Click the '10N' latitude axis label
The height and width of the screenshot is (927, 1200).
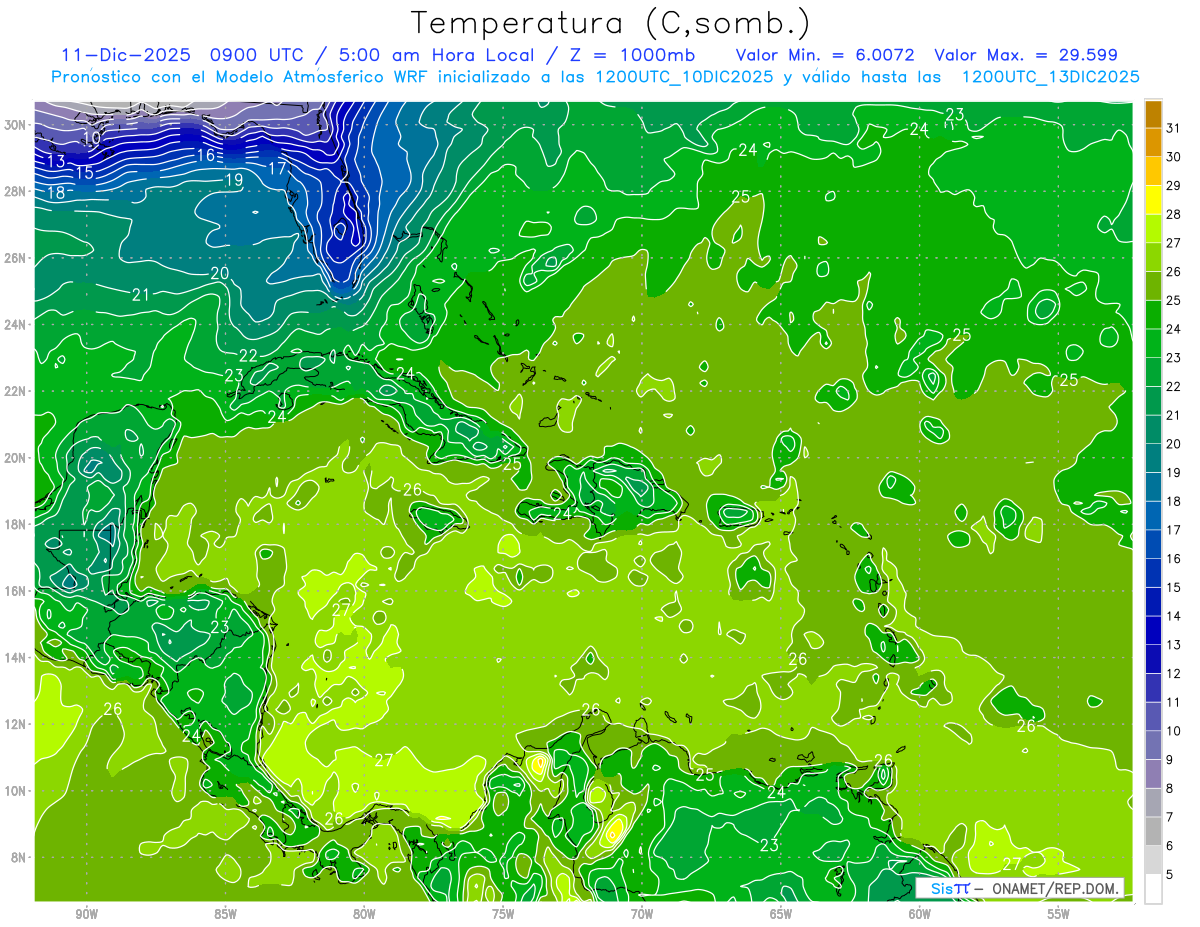pos(15,791)
